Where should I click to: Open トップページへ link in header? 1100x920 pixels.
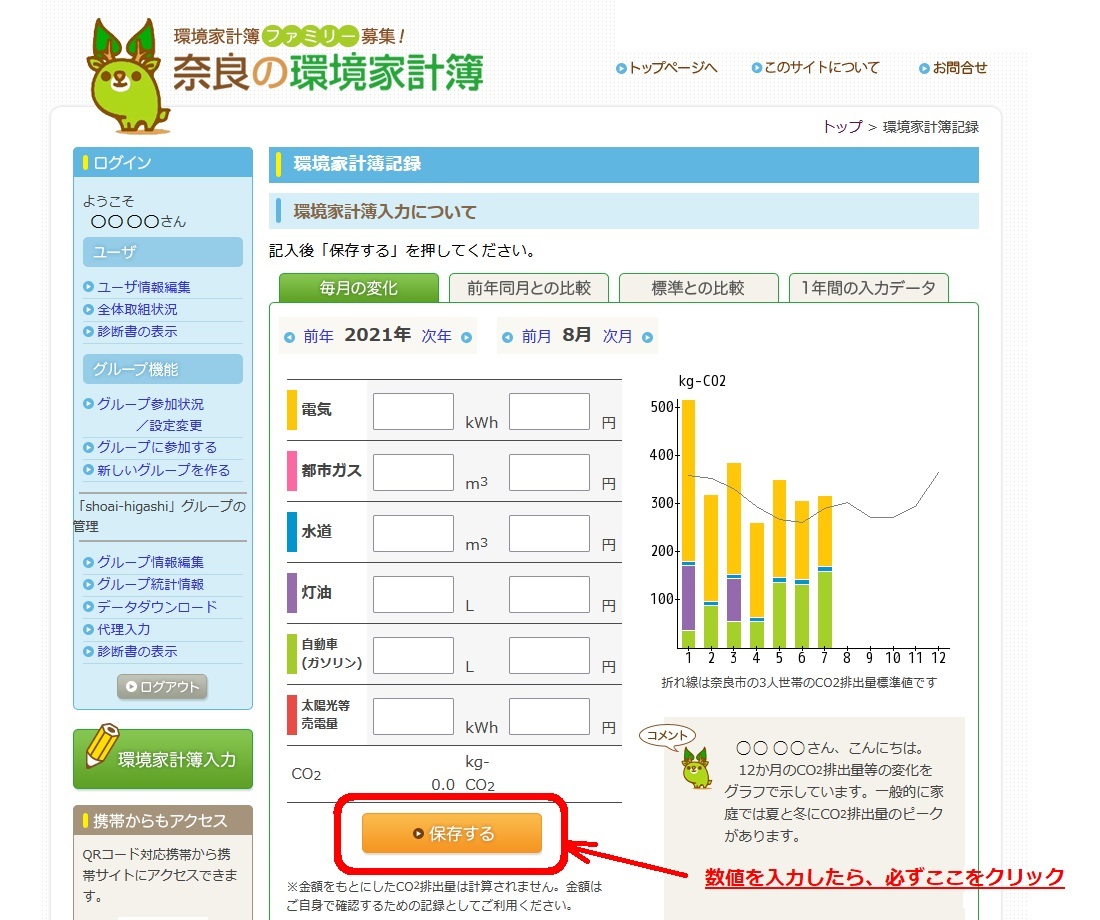click(667, 68)
